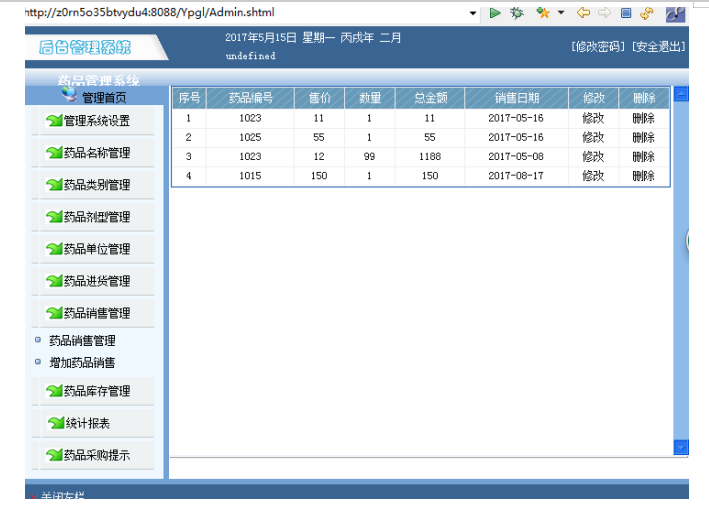Click the 药品编号 column header

(x=251, y=98)
